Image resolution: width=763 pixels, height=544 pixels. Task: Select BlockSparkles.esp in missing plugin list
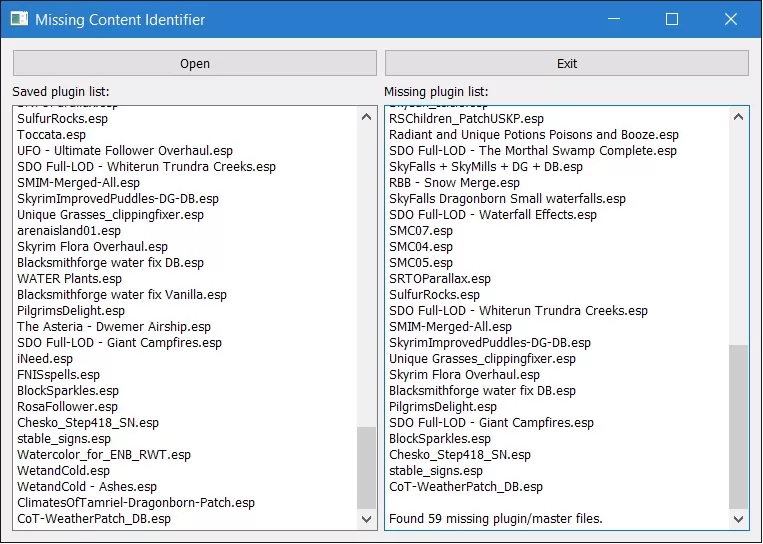click(440, 439)
